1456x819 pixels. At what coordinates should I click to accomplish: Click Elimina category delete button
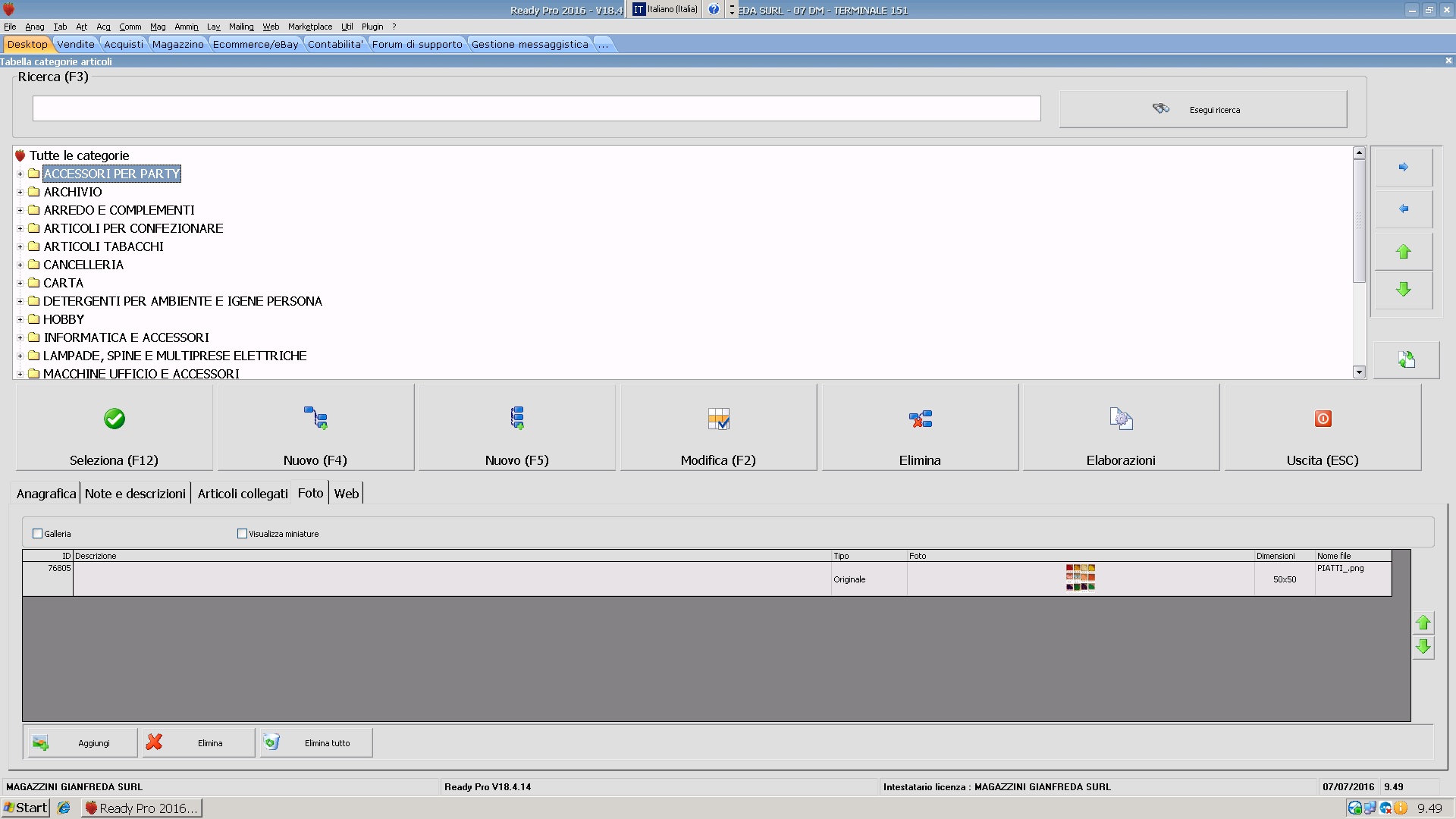click(920, 428)
